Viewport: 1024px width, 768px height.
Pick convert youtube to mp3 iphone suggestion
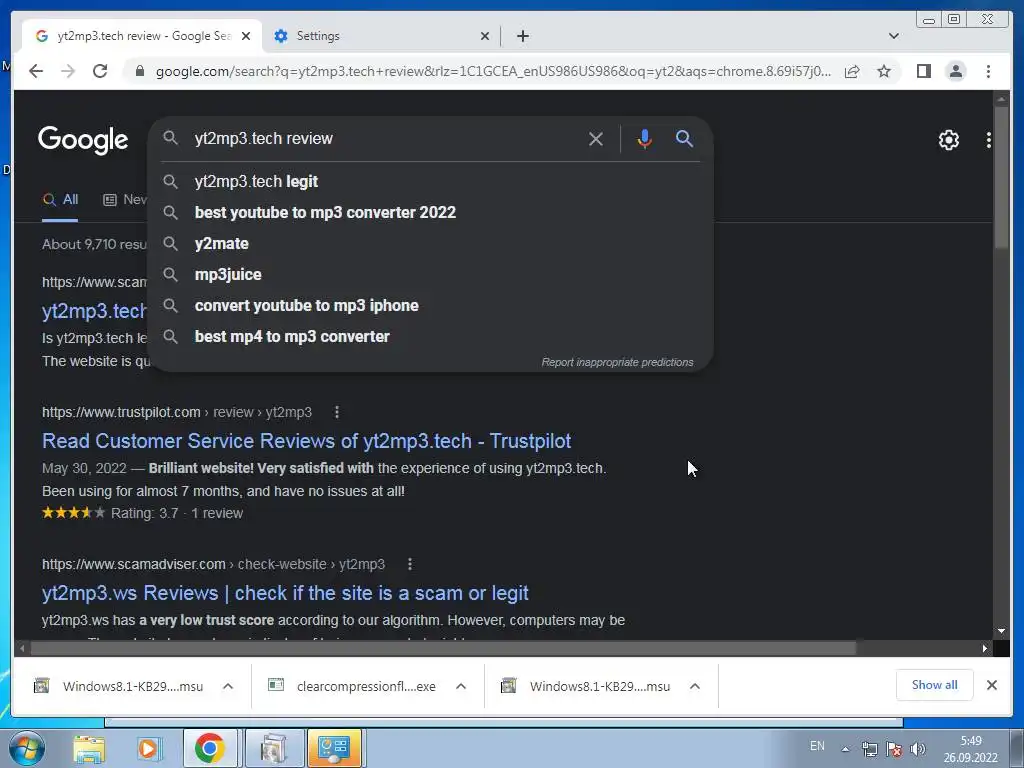click(x=431, y=306)
